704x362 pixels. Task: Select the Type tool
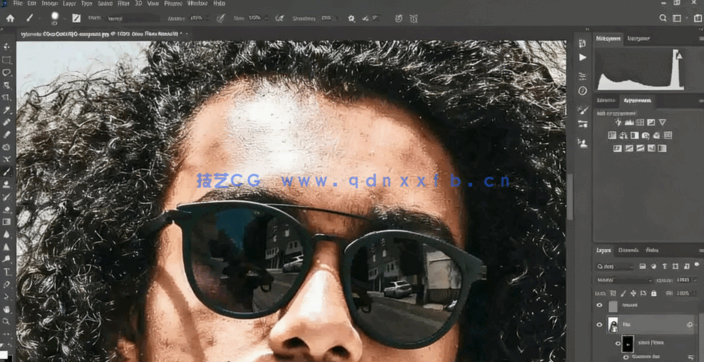7,272
